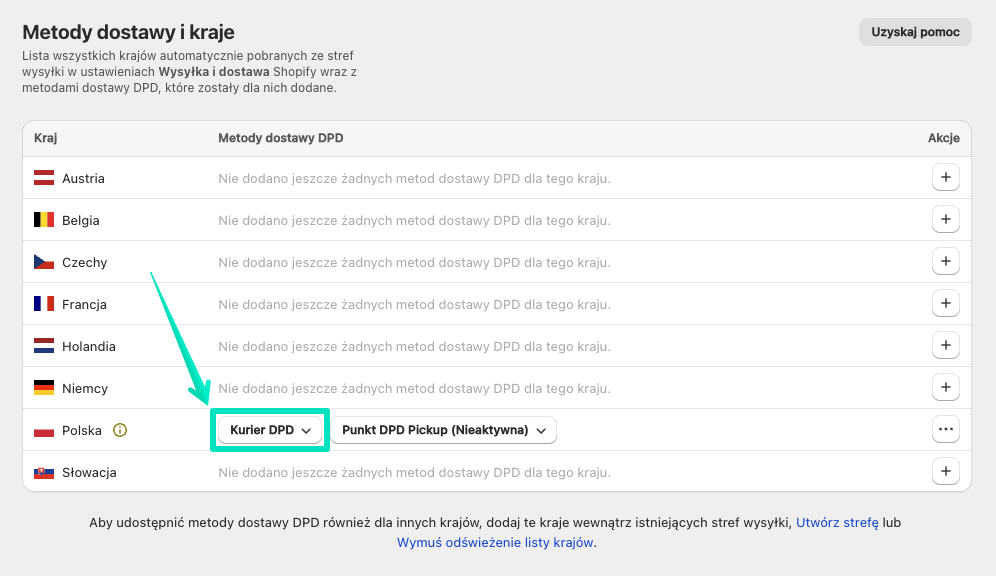Click the Metody dostawy DPD column header

pyautogui.click(x=281, y=138)
